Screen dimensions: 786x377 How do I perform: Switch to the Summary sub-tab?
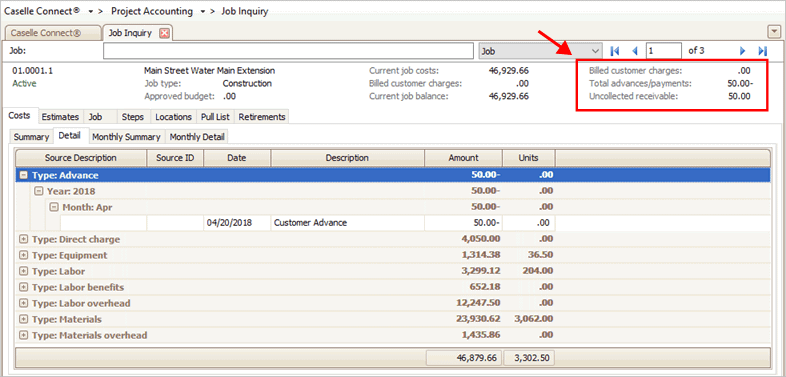31,137
